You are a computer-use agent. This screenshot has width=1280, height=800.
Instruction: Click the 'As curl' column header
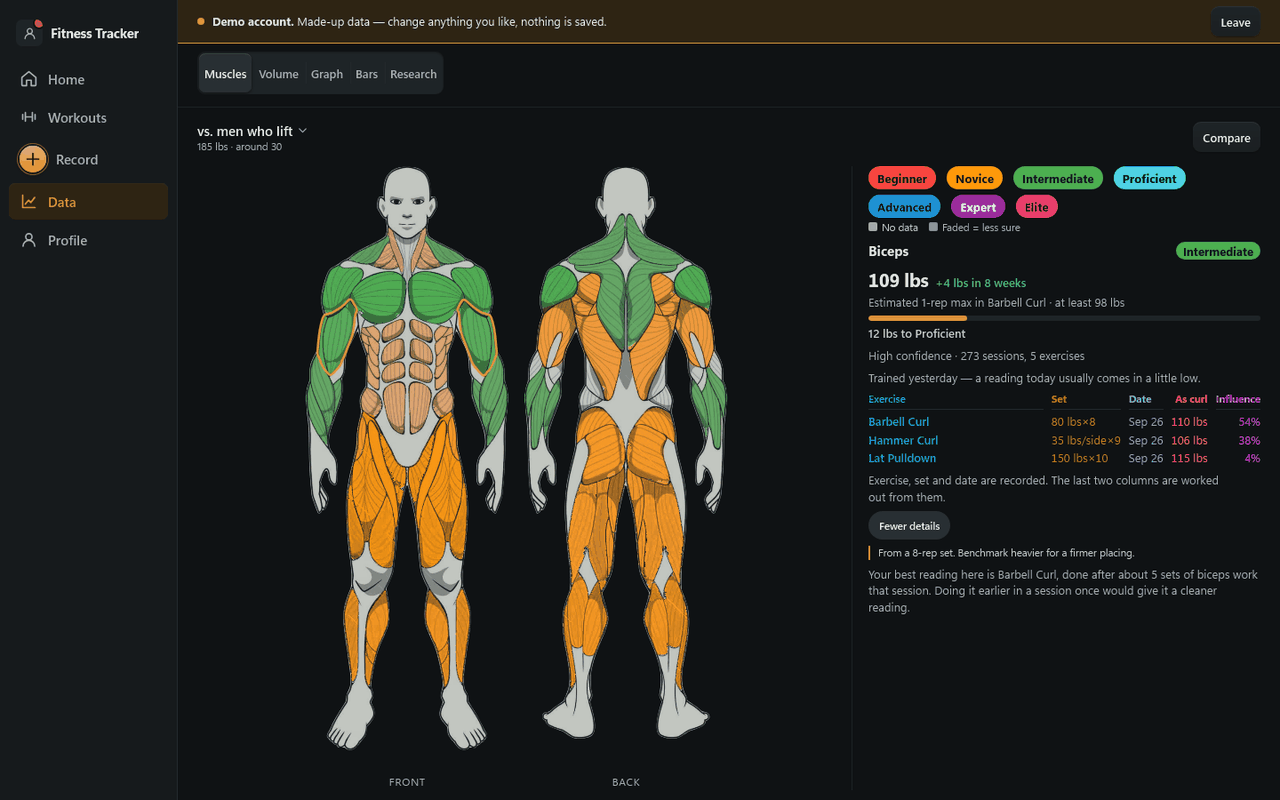click(1191, 399)
